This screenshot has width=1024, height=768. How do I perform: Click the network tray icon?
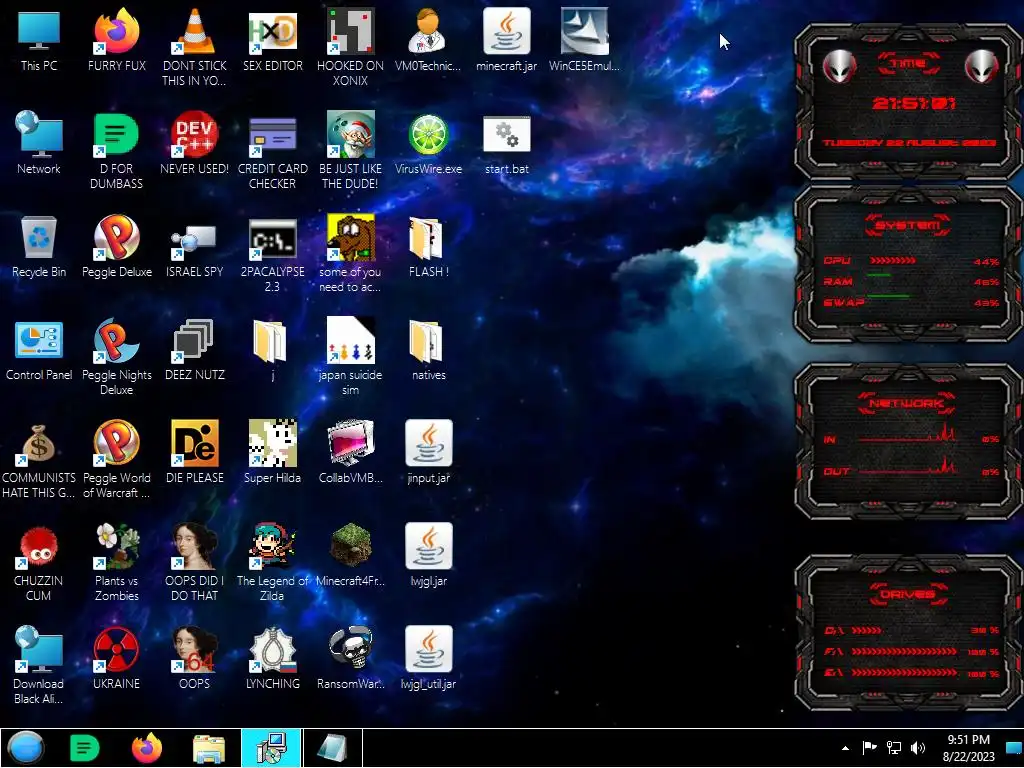pos(893,748)
